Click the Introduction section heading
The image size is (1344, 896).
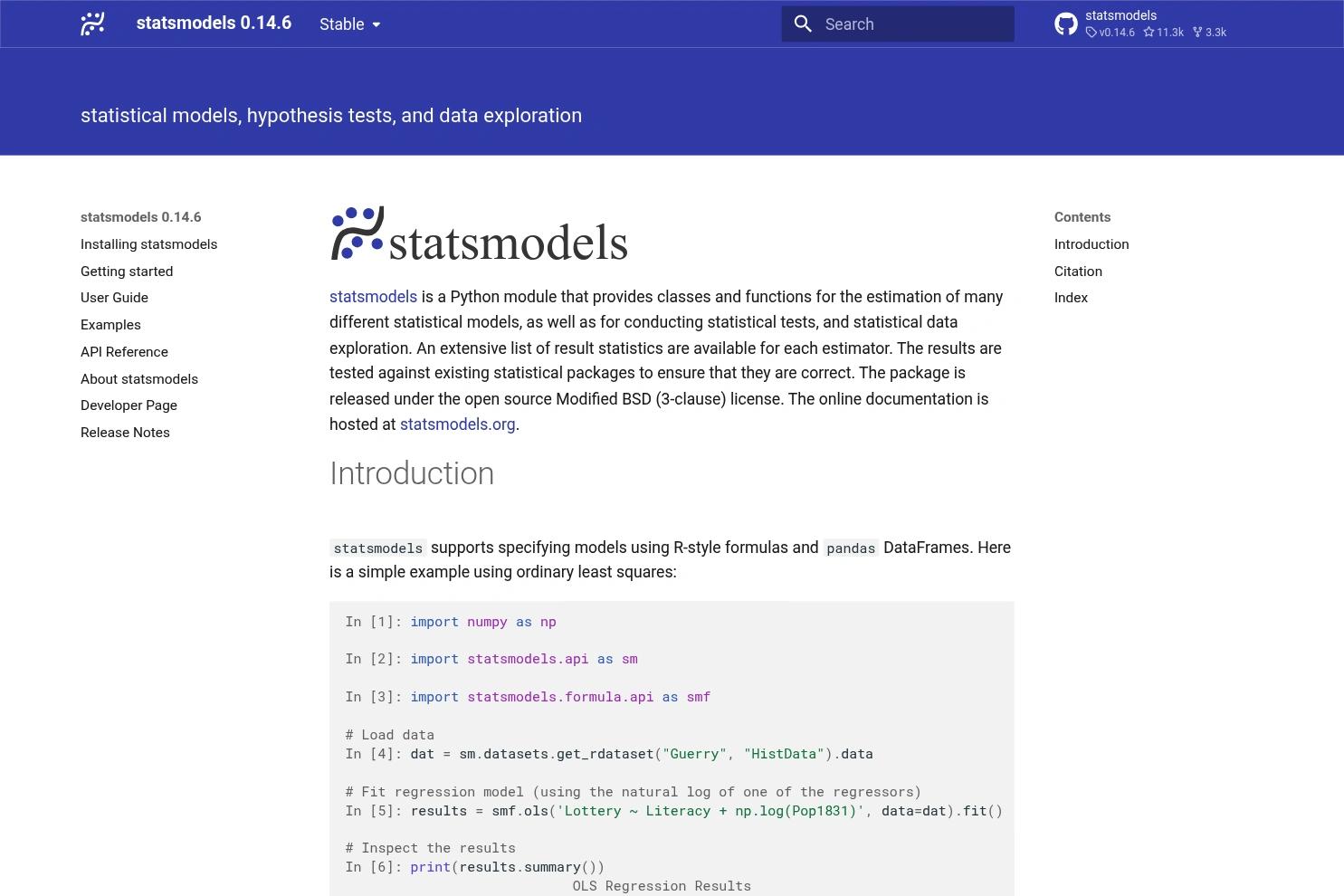coord(412,473)
